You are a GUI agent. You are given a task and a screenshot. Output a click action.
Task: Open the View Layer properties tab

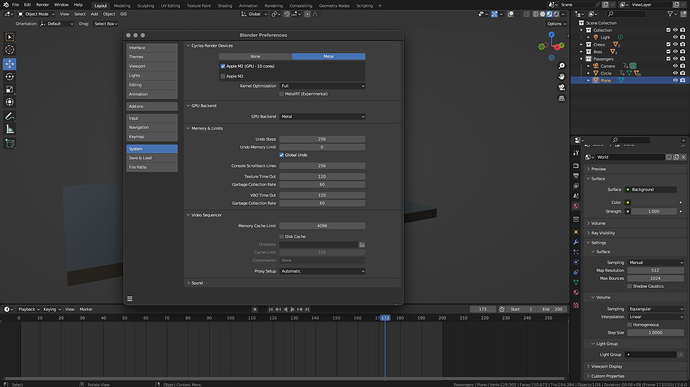click(576, 186)
